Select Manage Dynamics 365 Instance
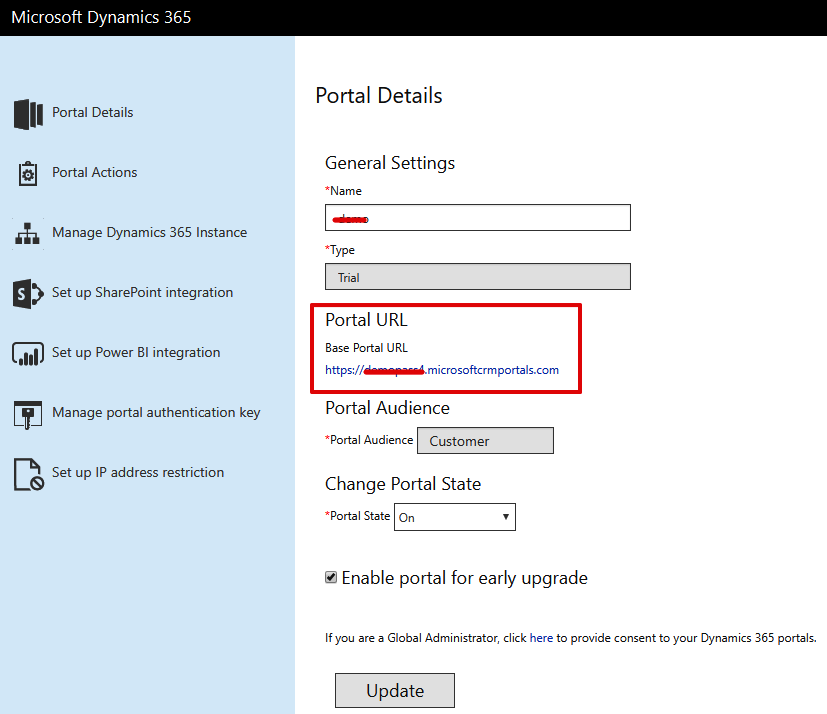The width and height of the screenshot is (827, 714). (x=149, y=233)
